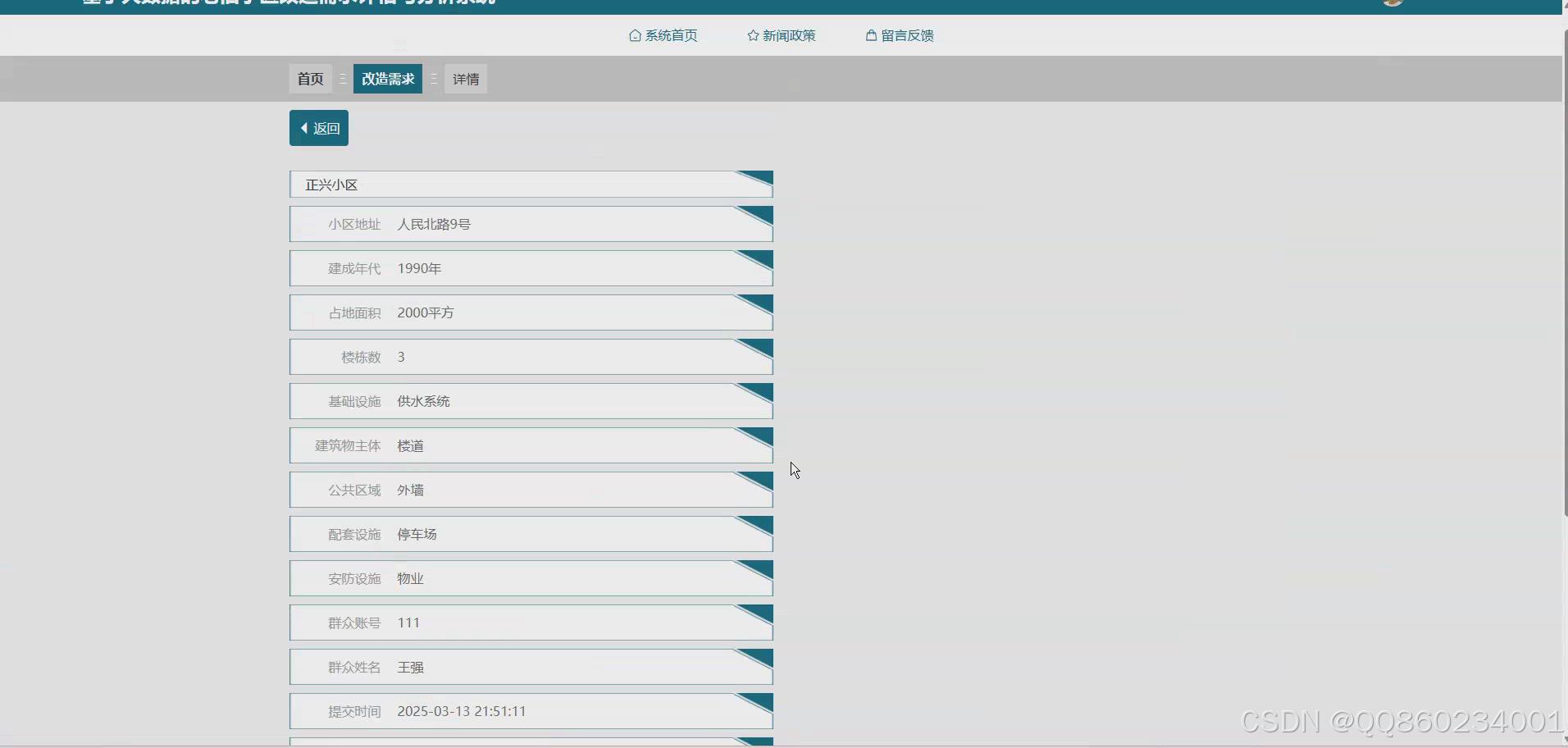The height and width of the screenshot is (748, 1568).
Task: Click the 正兴小区 title row
Action: [x=531, y=185]
